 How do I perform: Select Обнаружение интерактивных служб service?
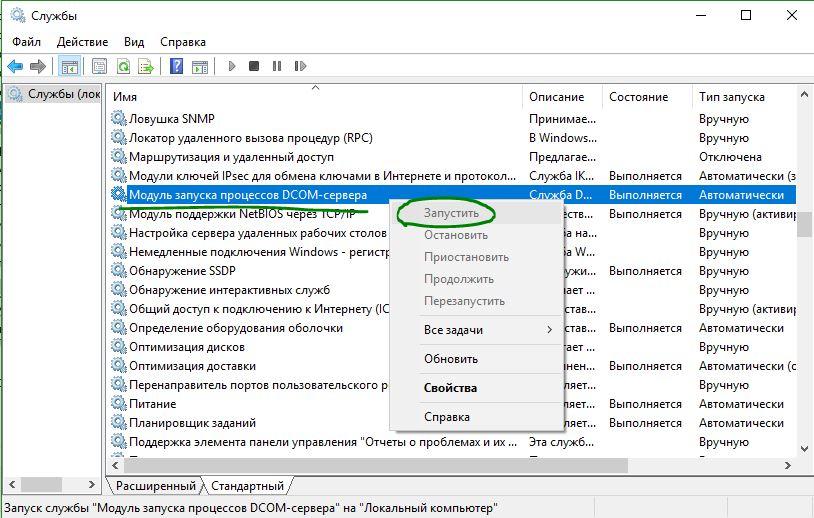coord(229,290)
